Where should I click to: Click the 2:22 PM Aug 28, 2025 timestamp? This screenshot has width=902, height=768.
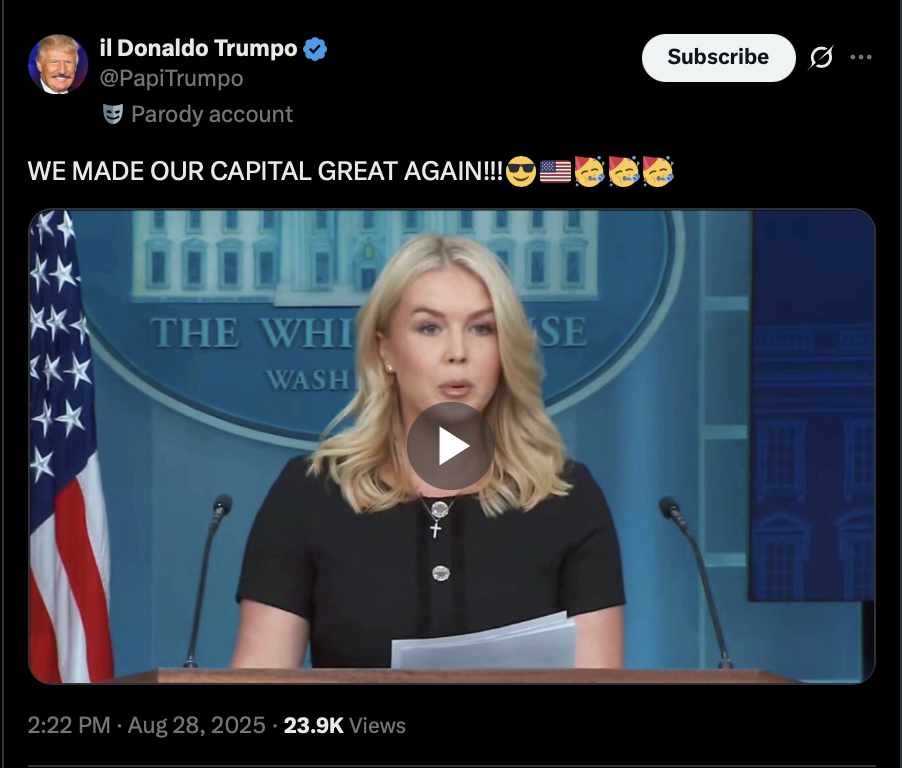point(147,725)
